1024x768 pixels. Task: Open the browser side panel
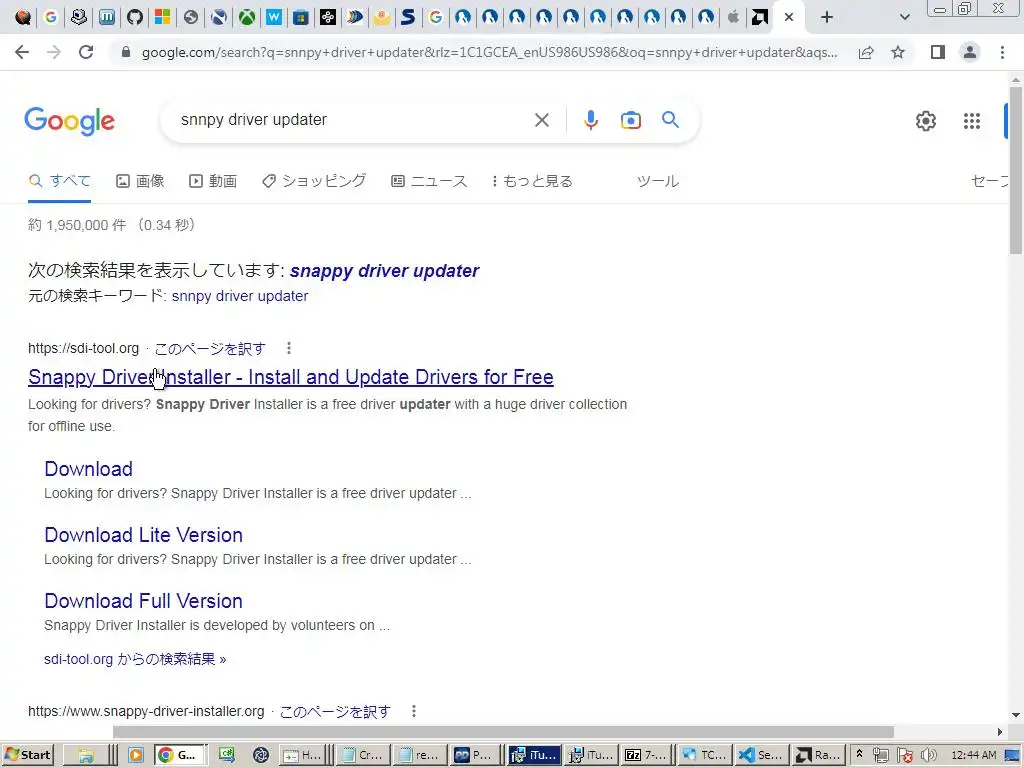pyautogui.click(x=938, y=52)
